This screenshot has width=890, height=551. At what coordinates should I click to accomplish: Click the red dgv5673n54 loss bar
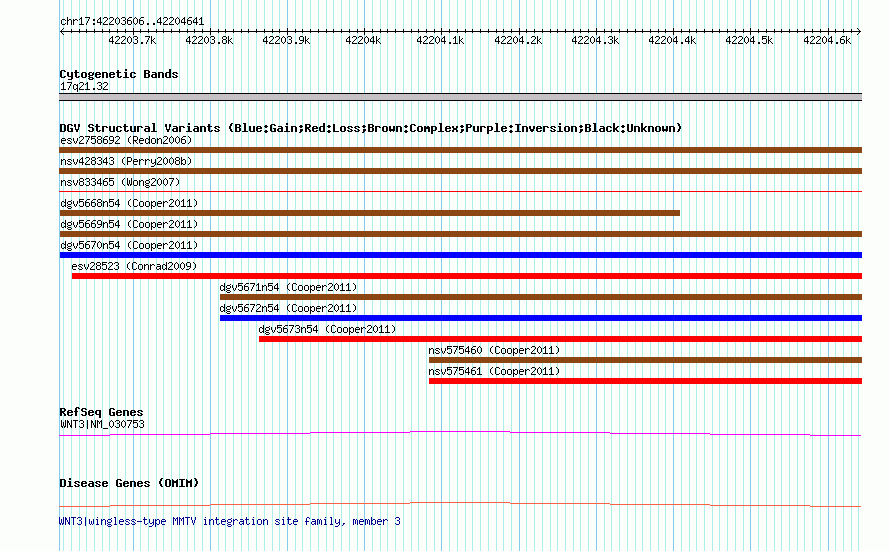point(560,339)
